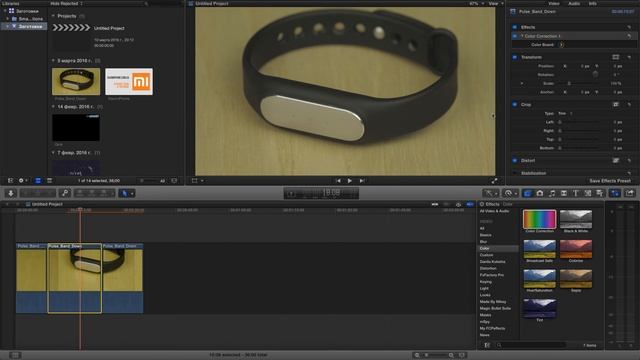Viewport: 640px width, 360px height.
Task: Toggle the browser sidebar icon
Action: coord(11,180)
